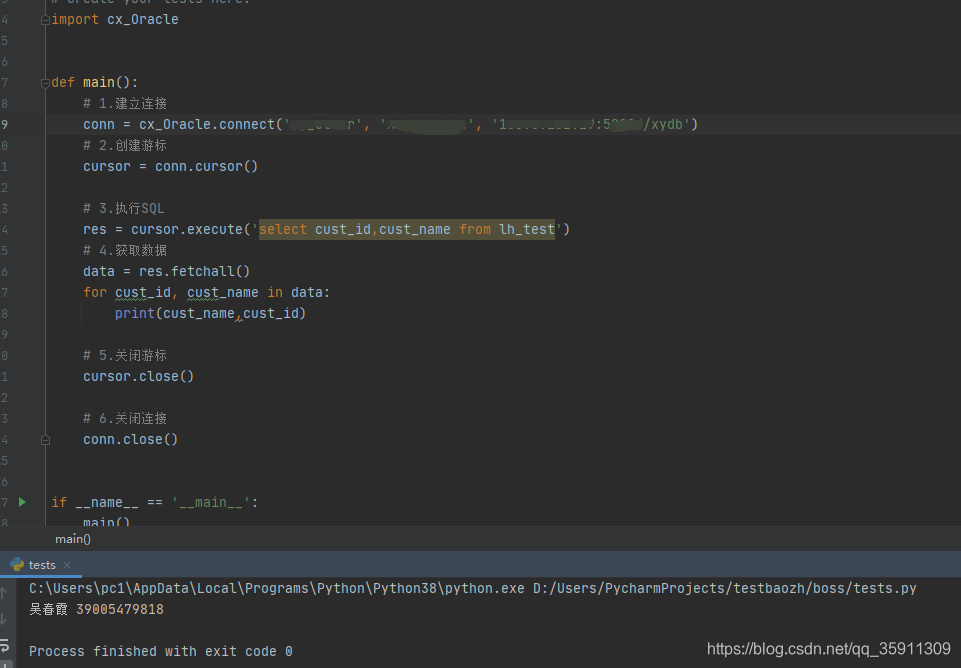Click the main() breadcrumb below the editor
This screenshot has width=961, height=668.
click(x=73, y=538)
